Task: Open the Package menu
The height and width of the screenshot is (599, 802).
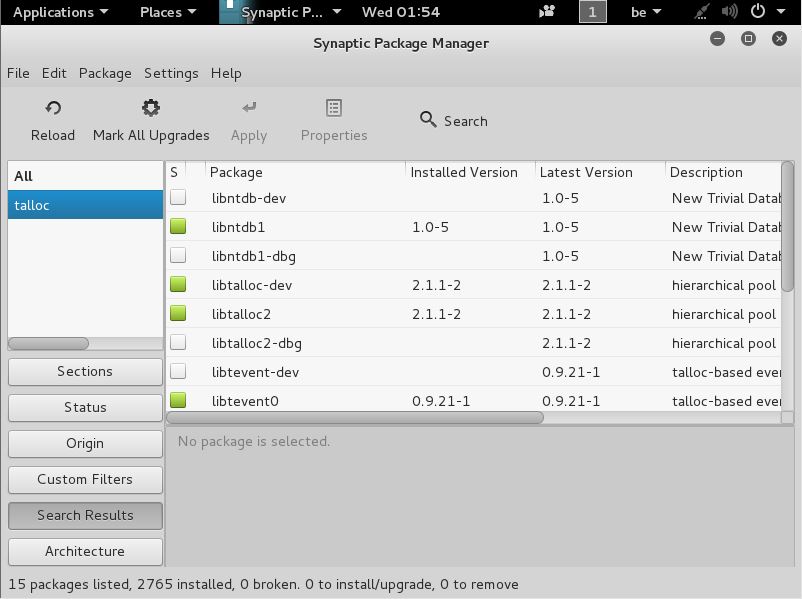Action: pos(105,73)
